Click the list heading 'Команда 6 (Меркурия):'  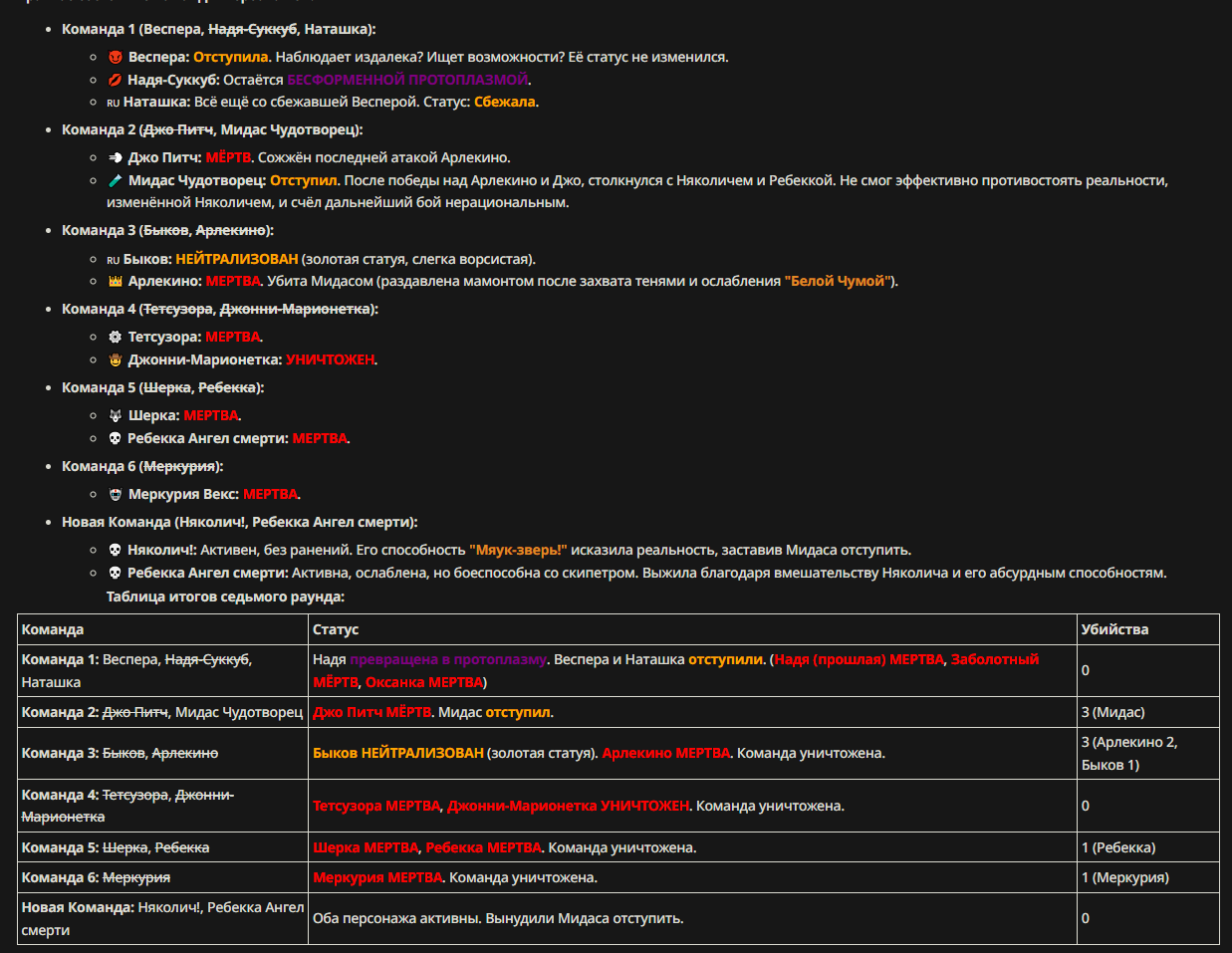(142, 466)
